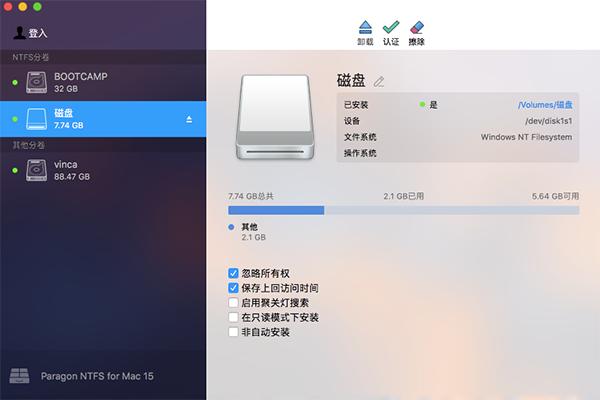Click the blue disk usage bar
The image size is (600, 400).
[276, 211]
